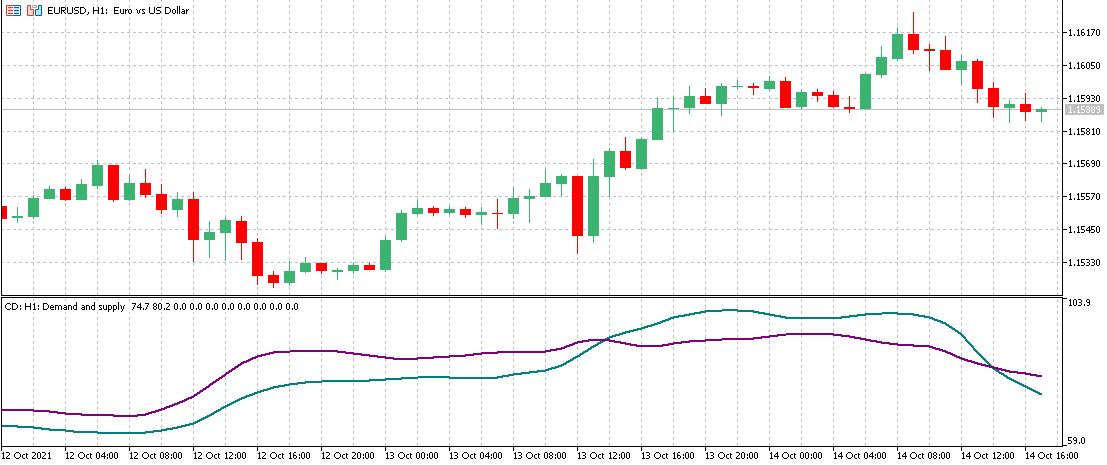Select the 13 Oct 00:00 time label
Screen dimensions: 1107x465
[412, 455]
